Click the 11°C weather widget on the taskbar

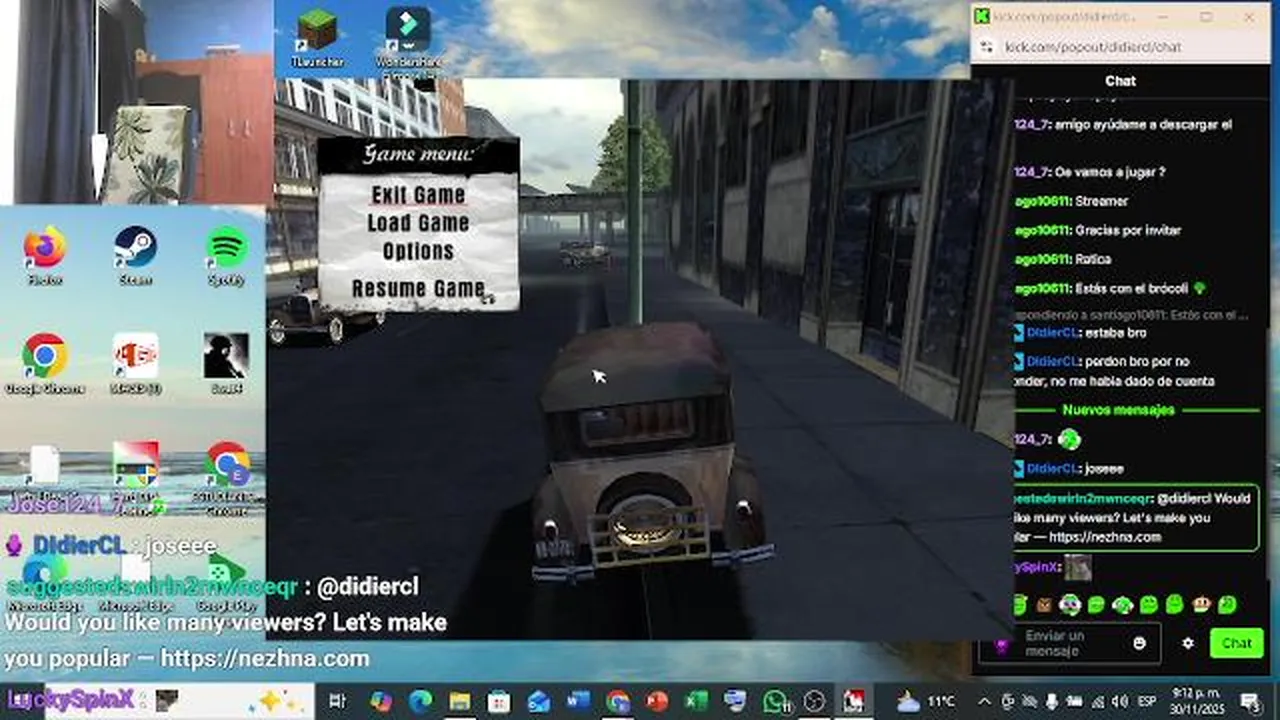tap(926, 701)
